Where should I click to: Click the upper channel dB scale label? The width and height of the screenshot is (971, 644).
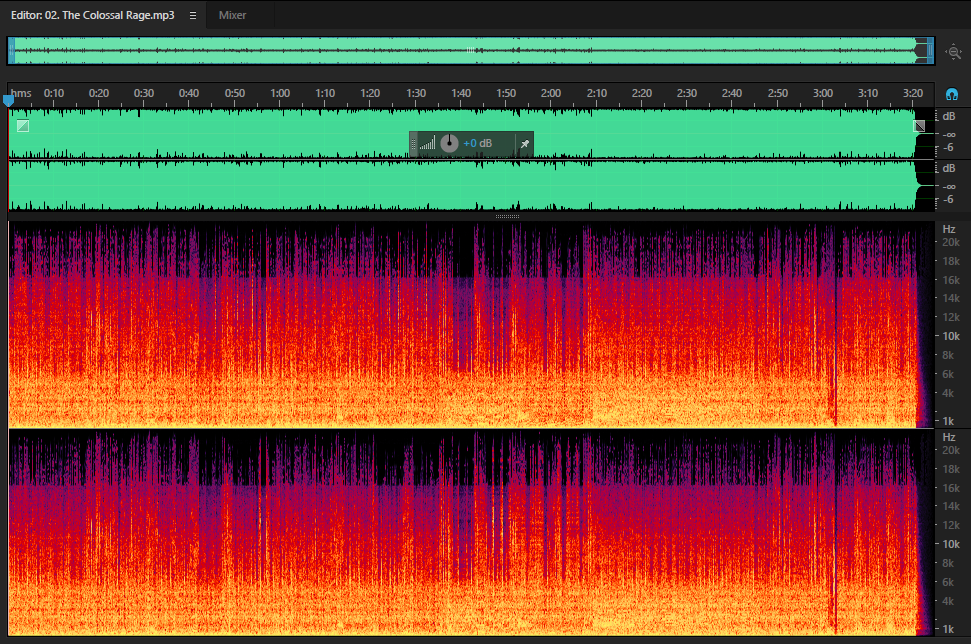tap(949, 116)
